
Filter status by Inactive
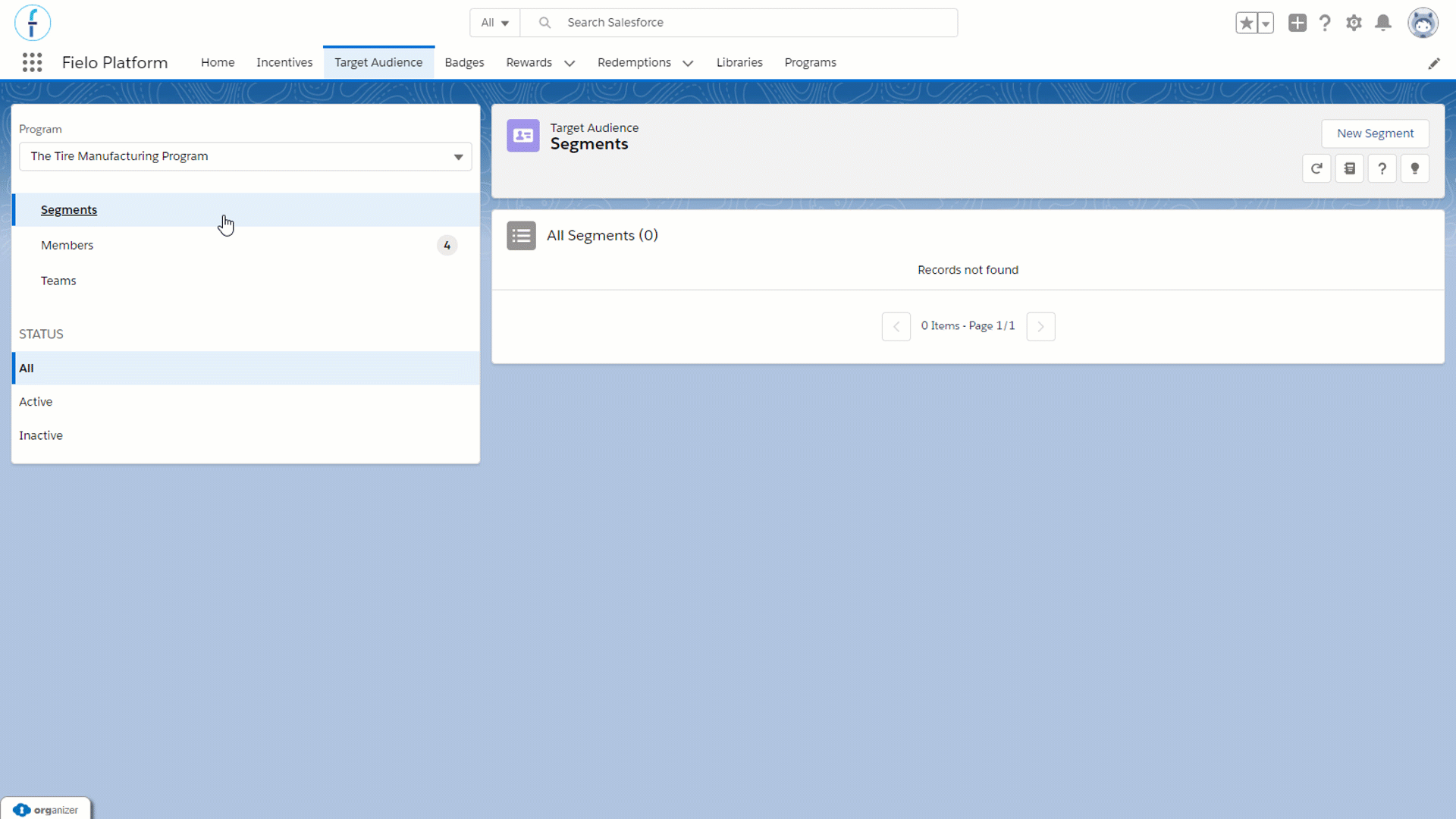(x=246, y=435)
